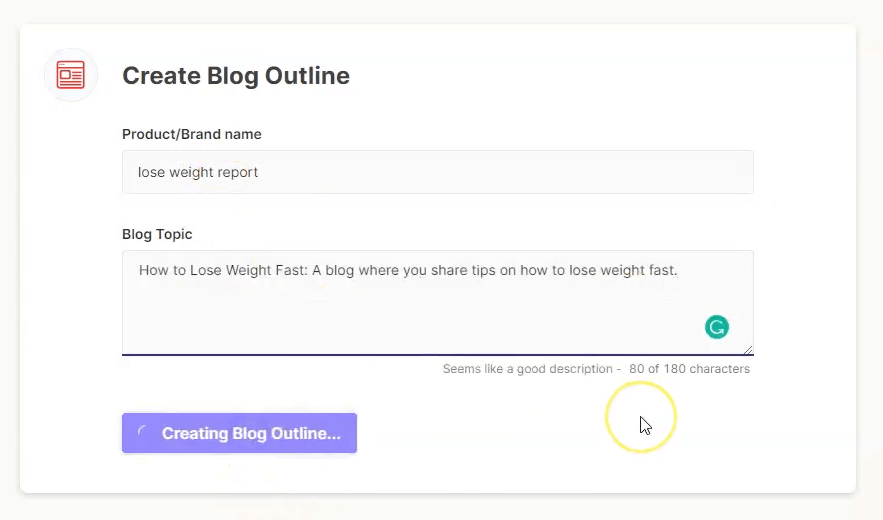The image size is (883, 520).
Task: Focus the Product/Brand name input field
Action: tap(438, 172)
